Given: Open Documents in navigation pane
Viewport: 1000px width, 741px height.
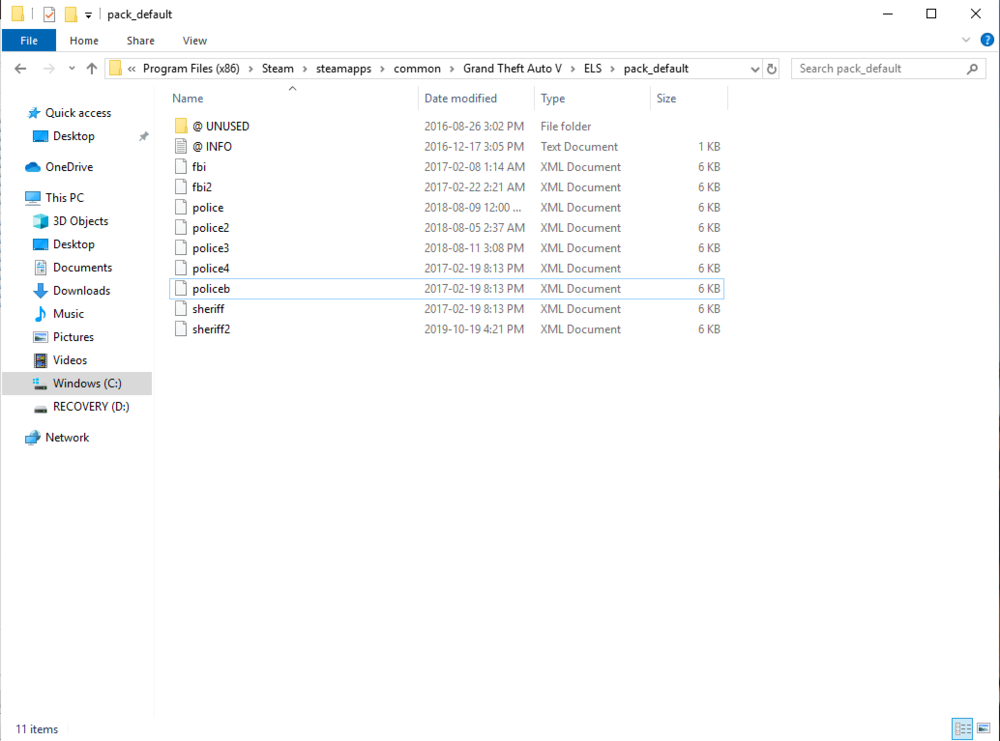Looking at the screenshot, I should (82, 267).
